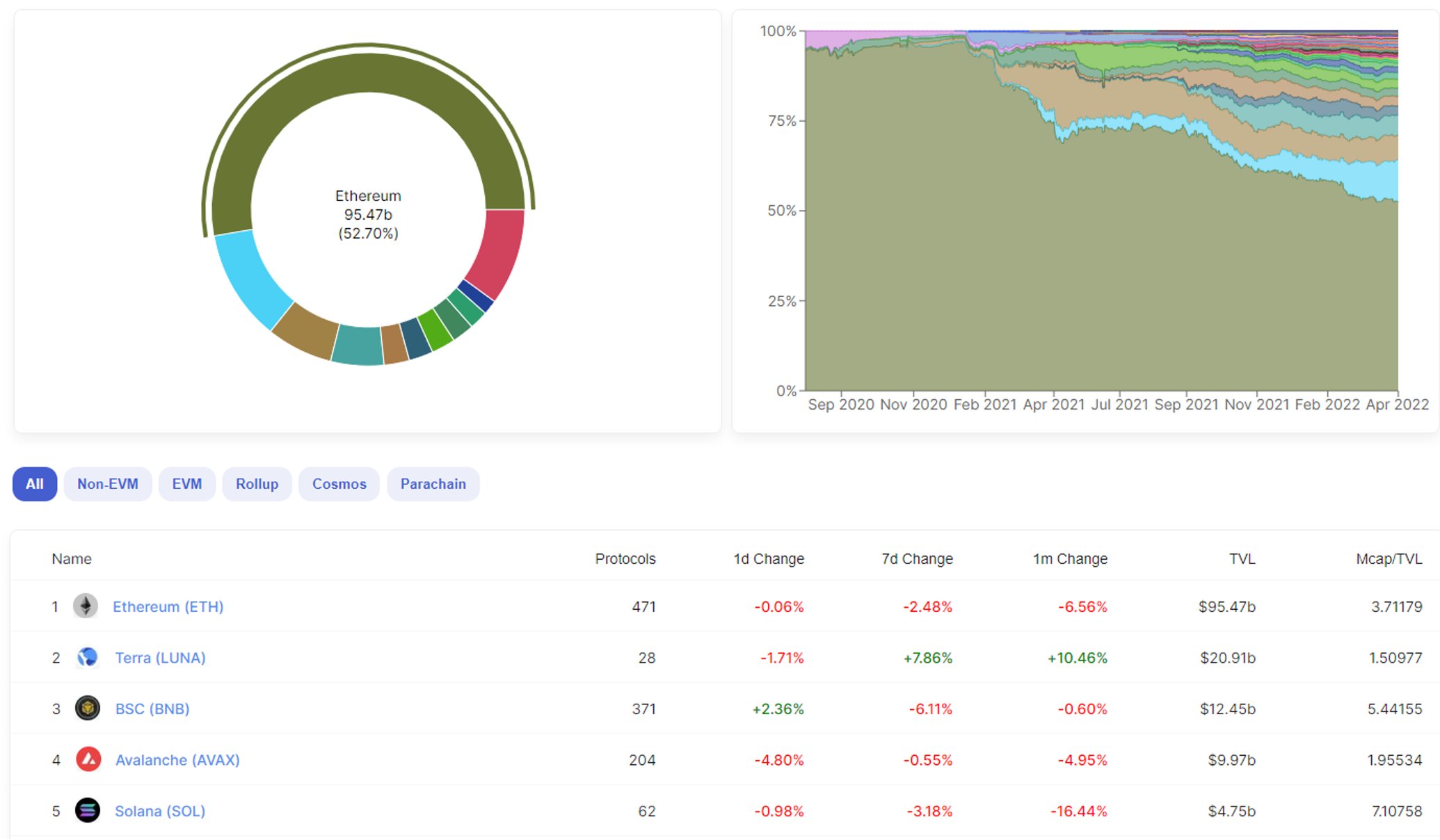The image size is (1440, 840).
Task: Click the BSC BNB logo icon
Action: 88,709
